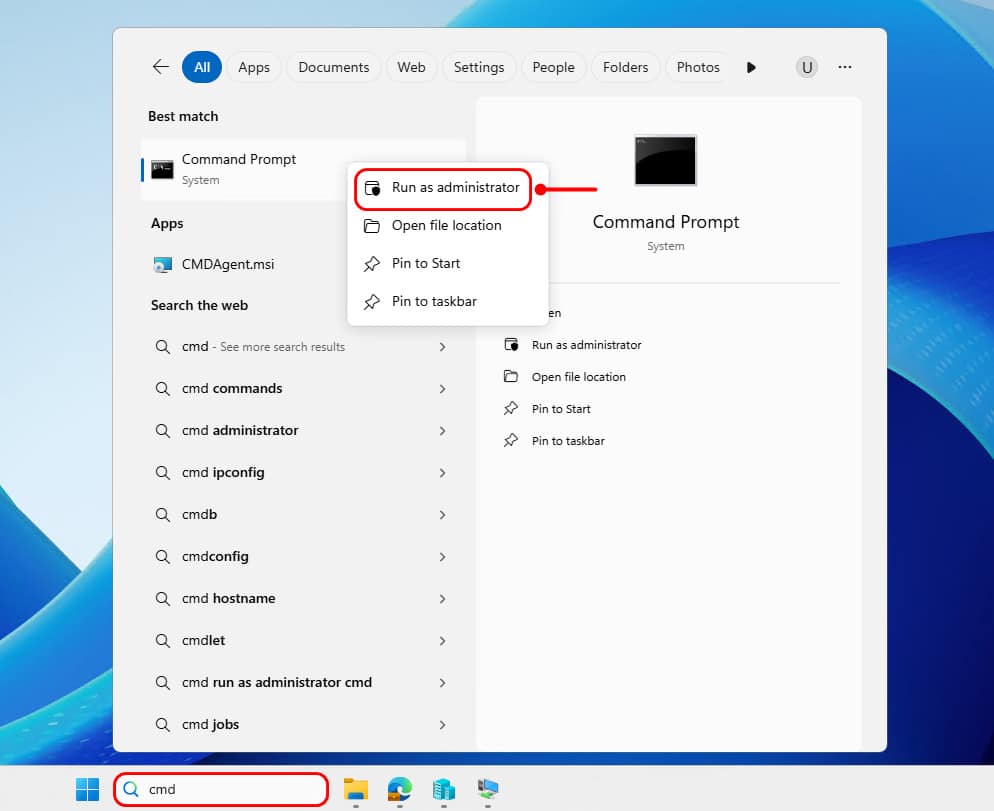Show more filter tabs with play arrow
This screenshot has height=811, width=994.
click(x=751, y=67)
